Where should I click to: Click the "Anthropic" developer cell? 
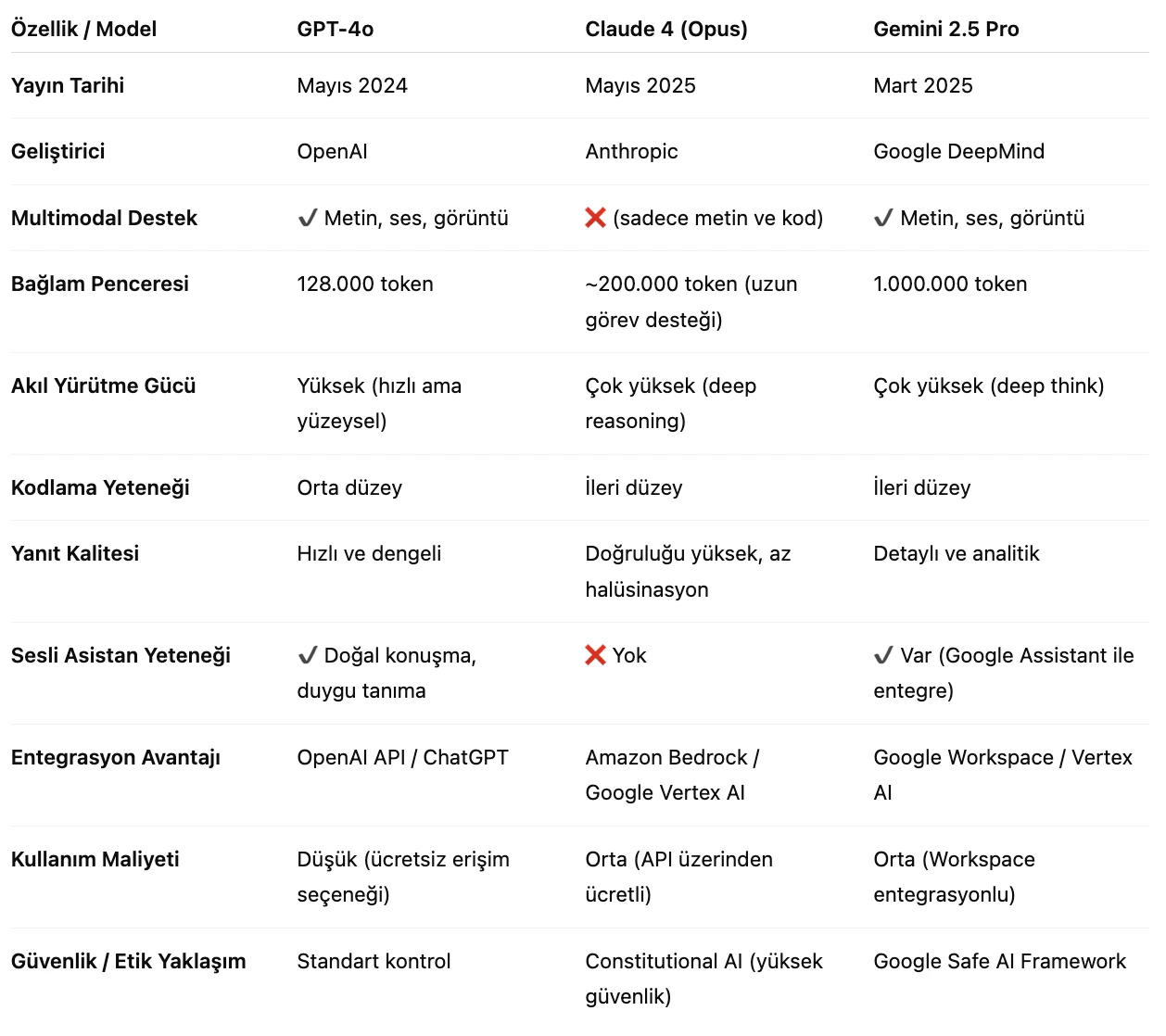(x=631, y=151)
